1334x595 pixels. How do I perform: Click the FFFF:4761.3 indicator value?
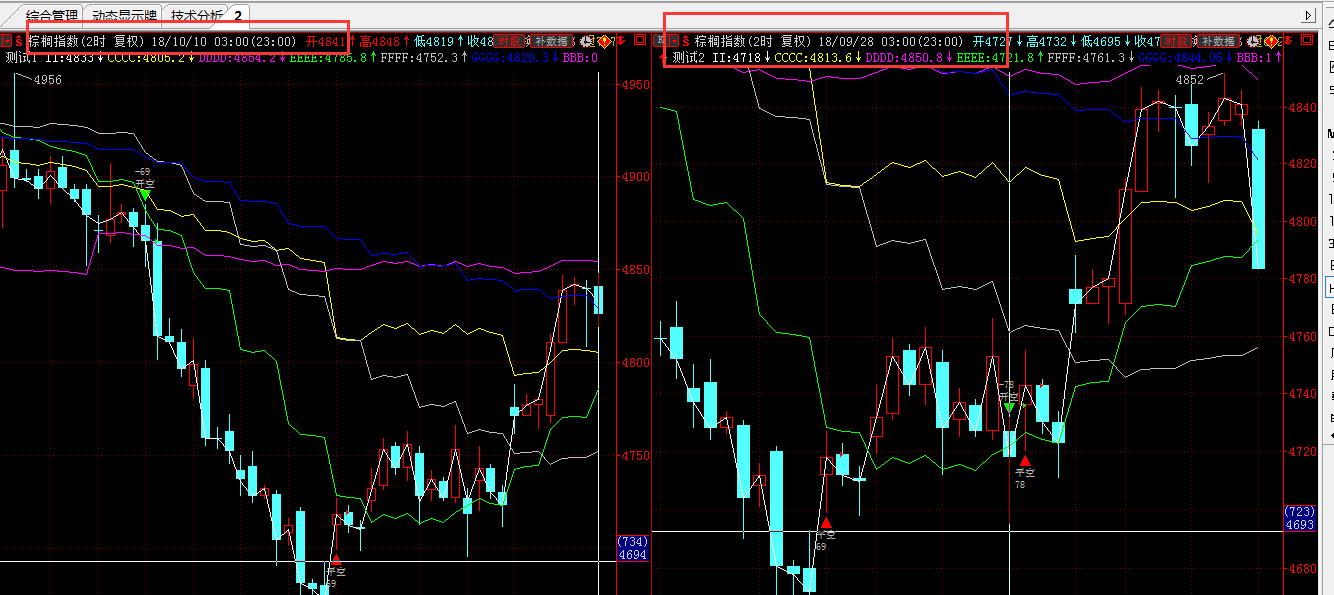1087,58
